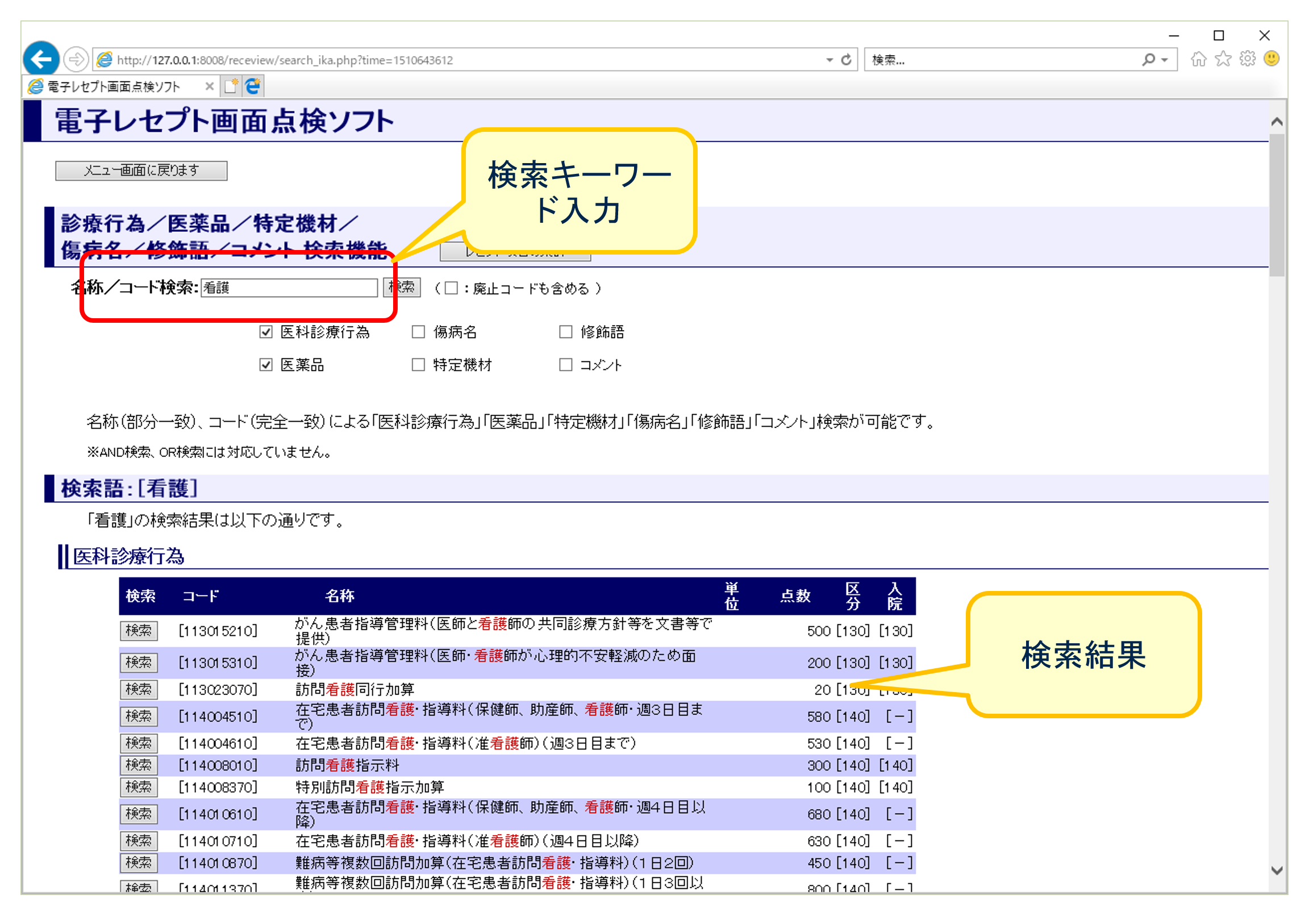This screenshot has width=1309, height=924.
Task: Click 検索 button for code 114004610
Action: (139, 743)
